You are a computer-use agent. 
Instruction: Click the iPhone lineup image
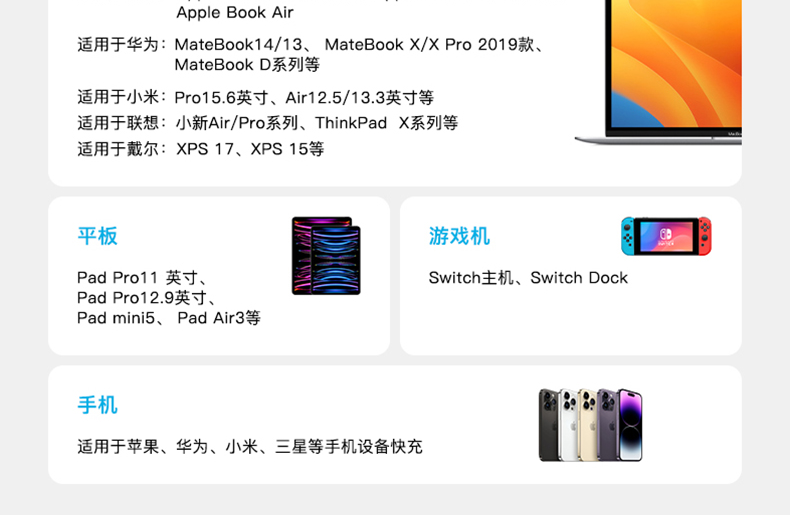point(591,425)
